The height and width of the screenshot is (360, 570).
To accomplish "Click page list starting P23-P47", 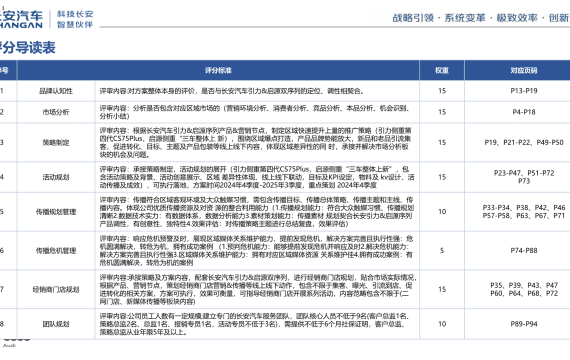I will tap(524, 177).
